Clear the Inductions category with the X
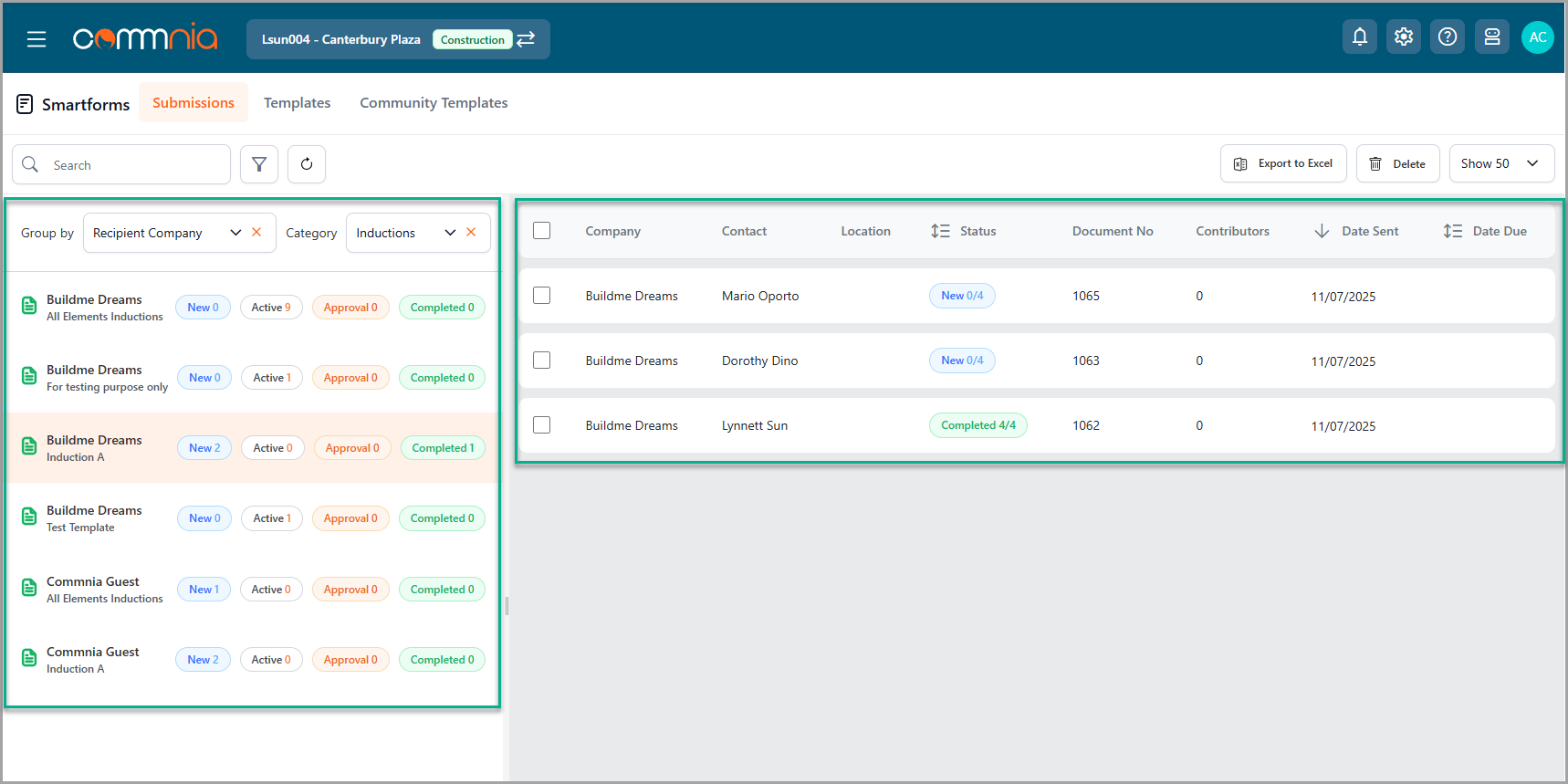The height and width of the screenshot is (784, 1568). pos(471,232)
